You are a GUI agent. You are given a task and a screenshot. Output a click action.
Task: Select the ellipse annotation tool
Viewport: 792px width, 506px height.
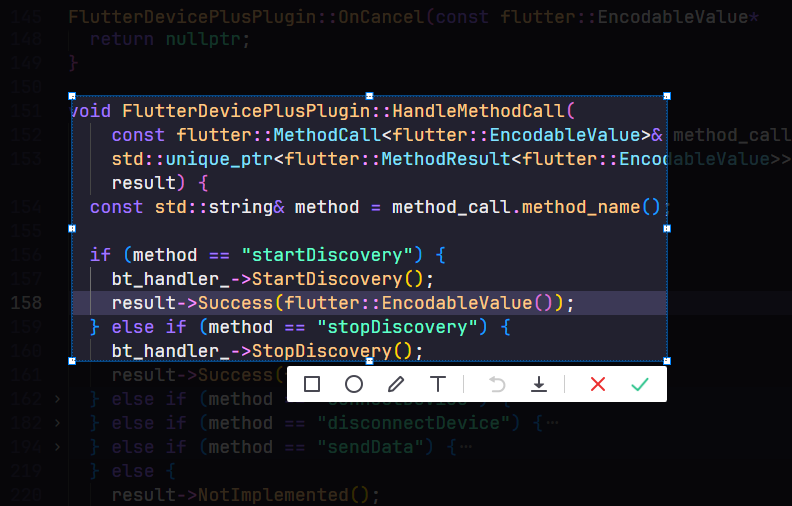coord(354,384)
